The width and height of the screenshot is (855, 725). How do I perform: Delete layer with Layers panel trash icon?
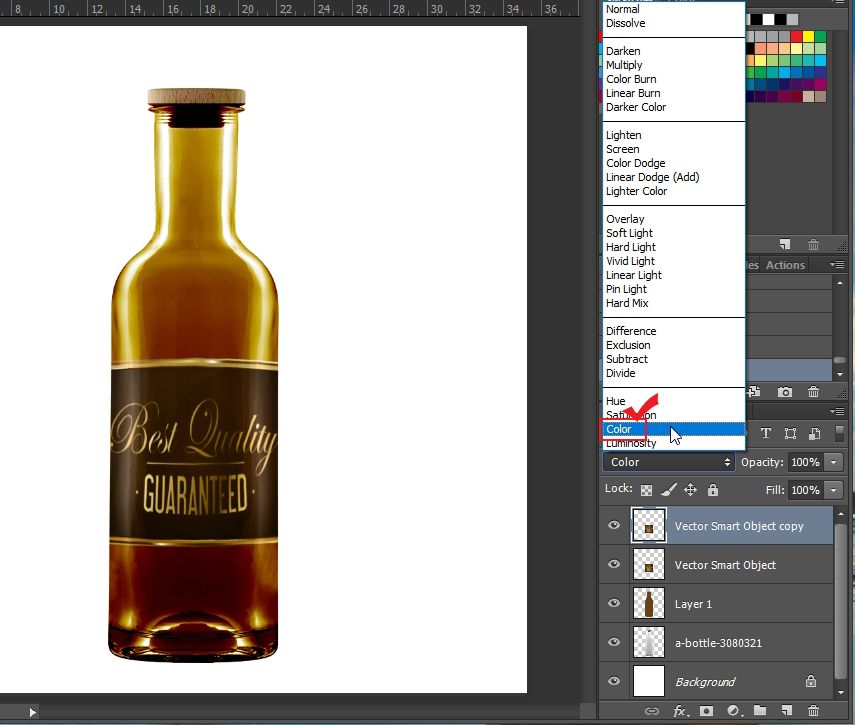point(813,710)
